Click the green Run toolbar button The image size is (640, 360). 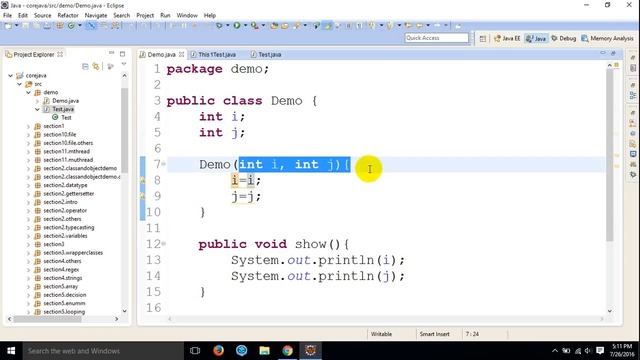point(237,26)
